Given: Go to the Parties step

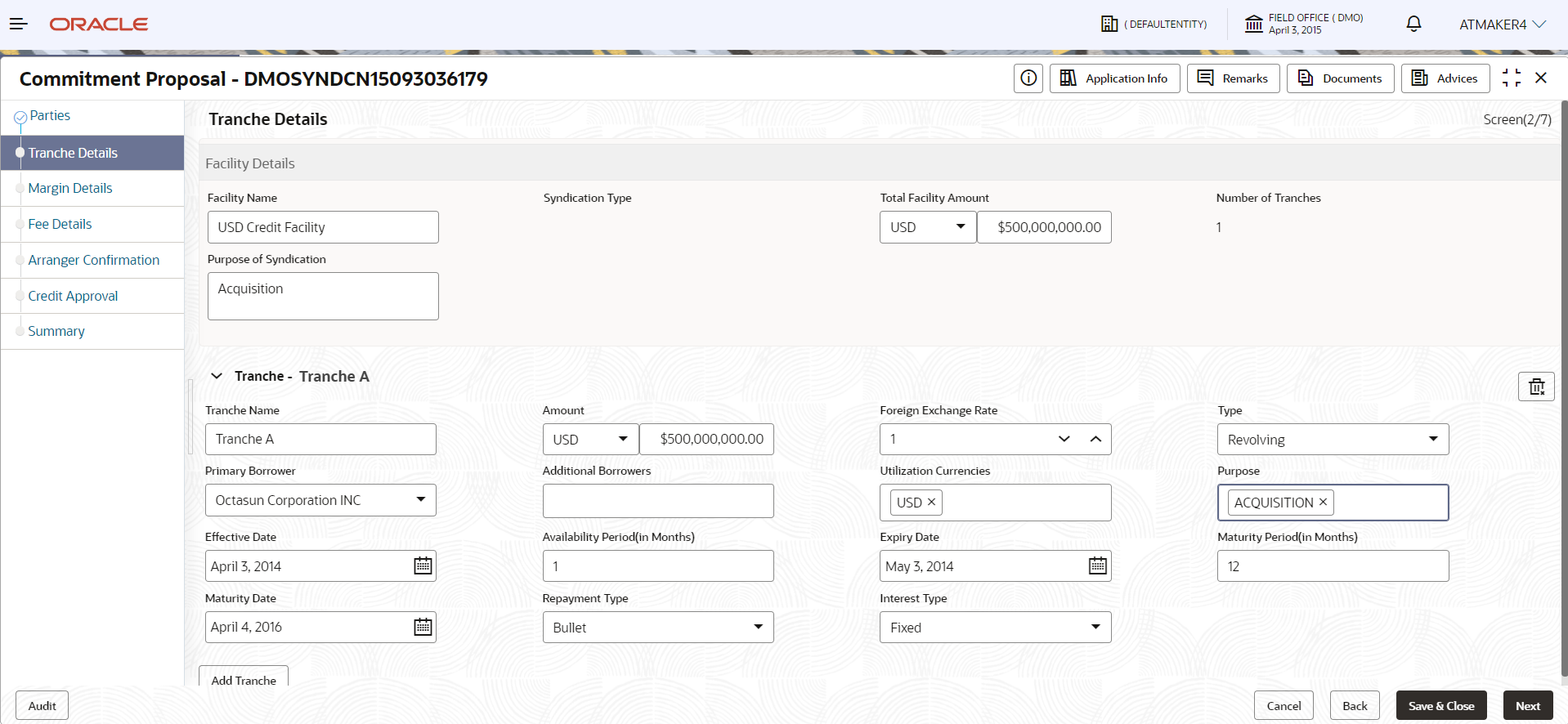Looking at the screenshot, I should (x=50, y=116).
